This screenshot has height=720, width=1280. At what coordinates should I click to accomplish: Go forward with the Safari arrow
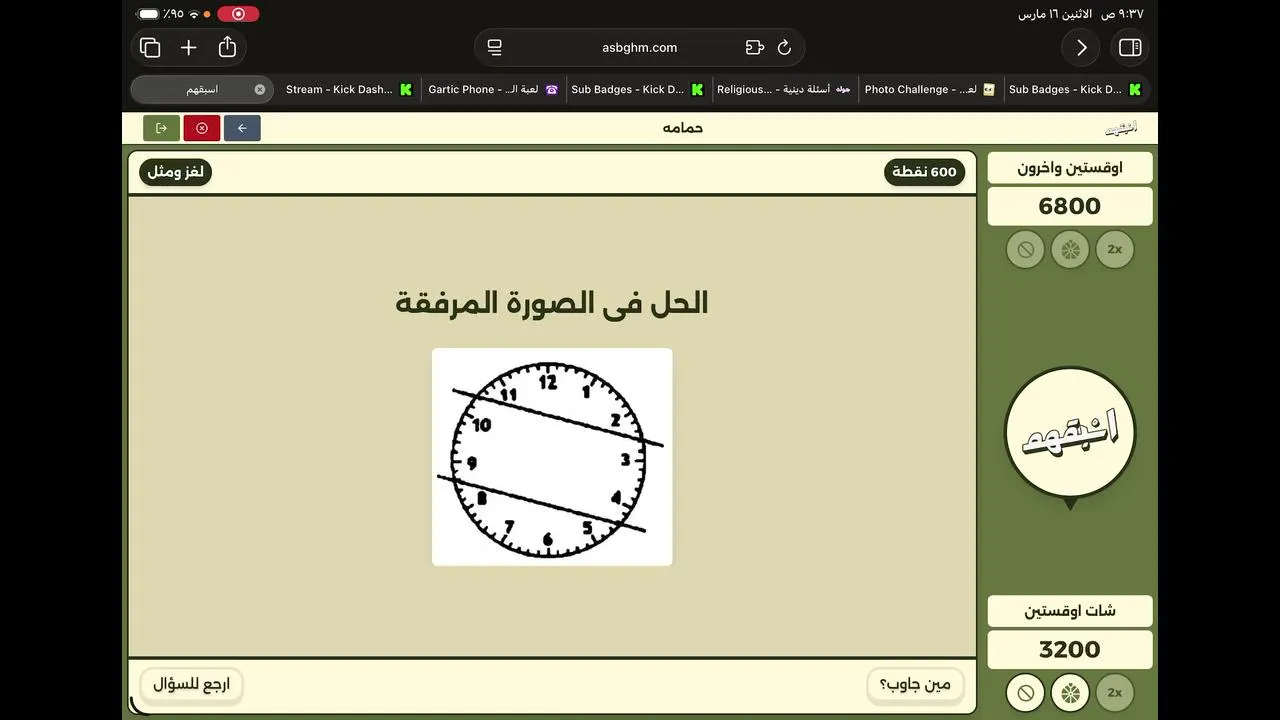coord(1081,47)
